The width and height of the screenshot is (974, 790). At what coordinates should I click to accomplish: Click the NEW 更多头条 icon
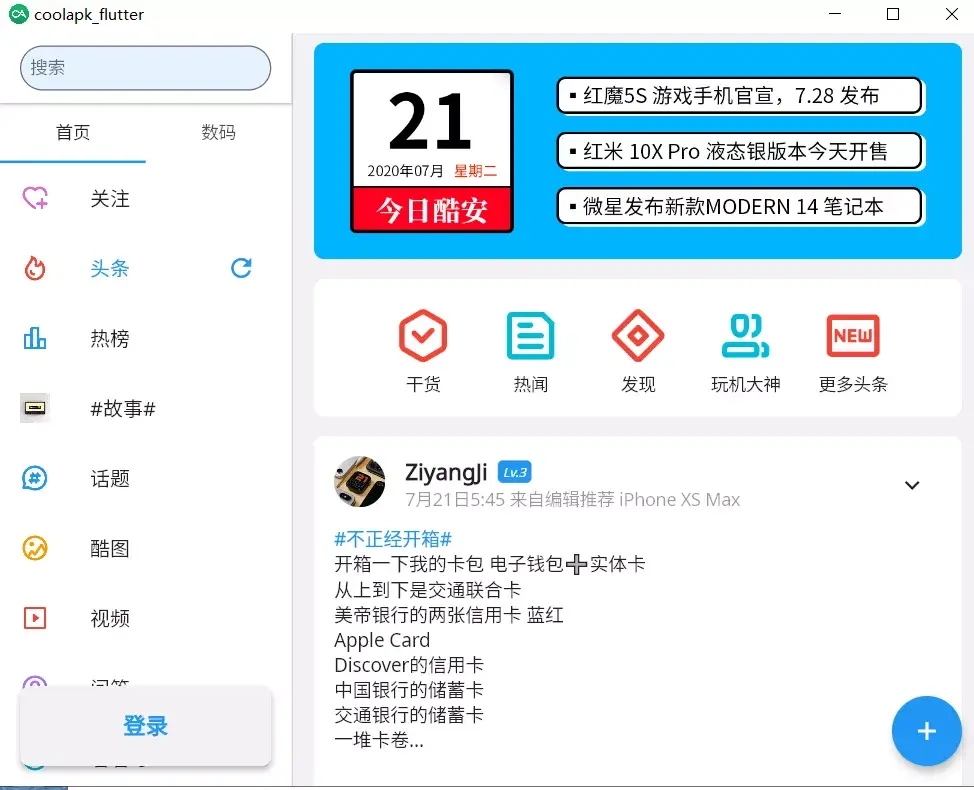point(852,336)
